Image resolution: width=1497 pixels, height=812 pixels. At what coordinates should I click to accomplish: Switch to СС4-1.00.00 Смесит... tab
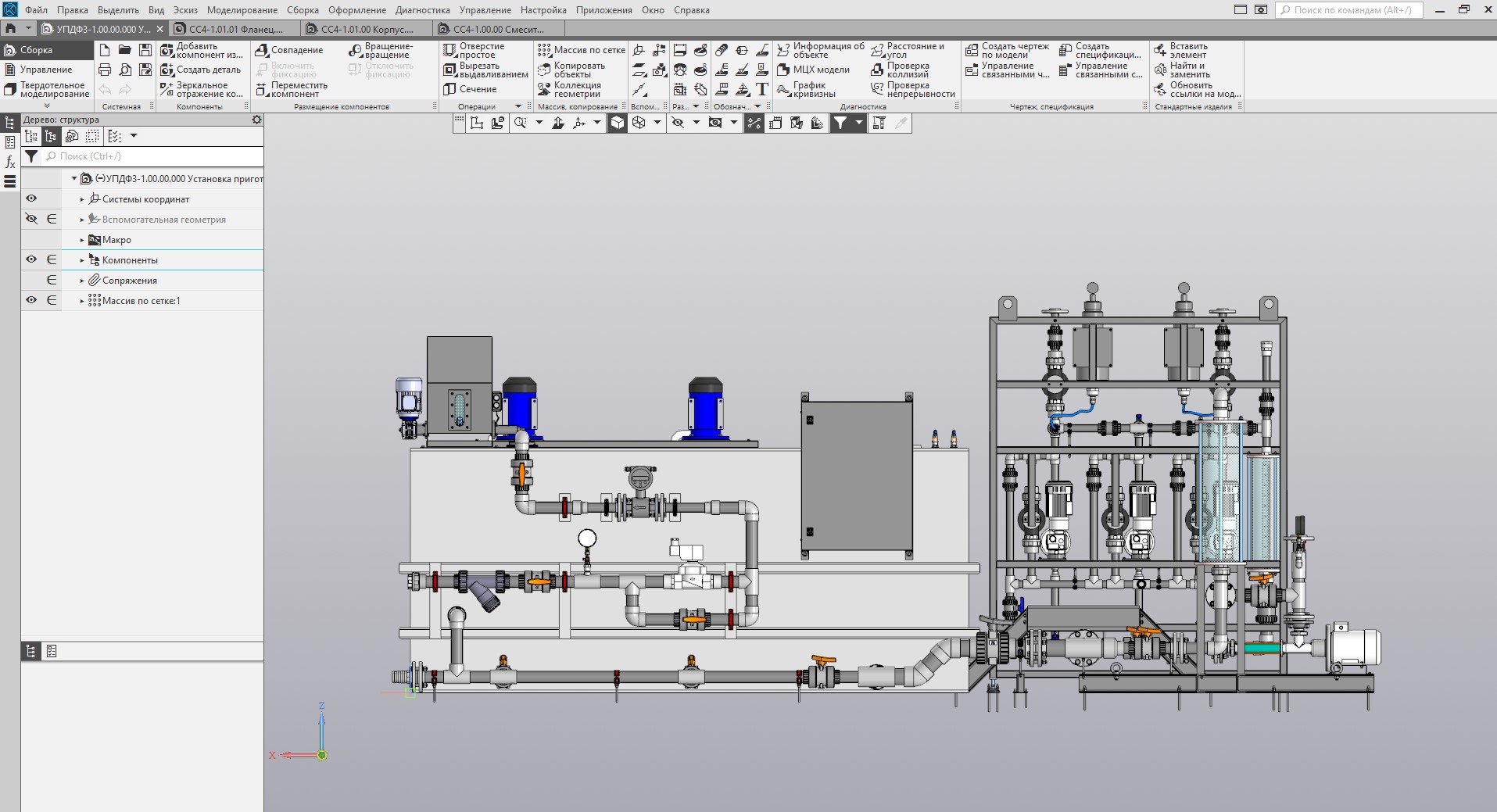pos(498,29)
